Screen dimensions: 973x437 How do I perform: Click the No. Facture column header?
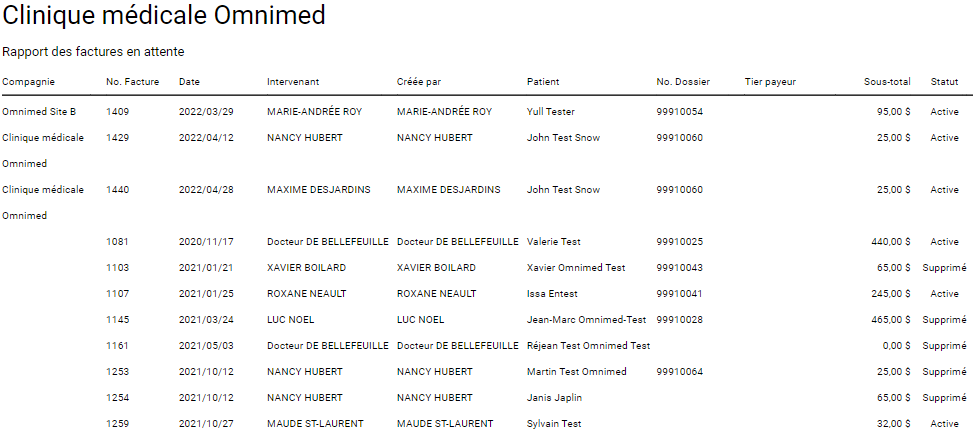132,82
